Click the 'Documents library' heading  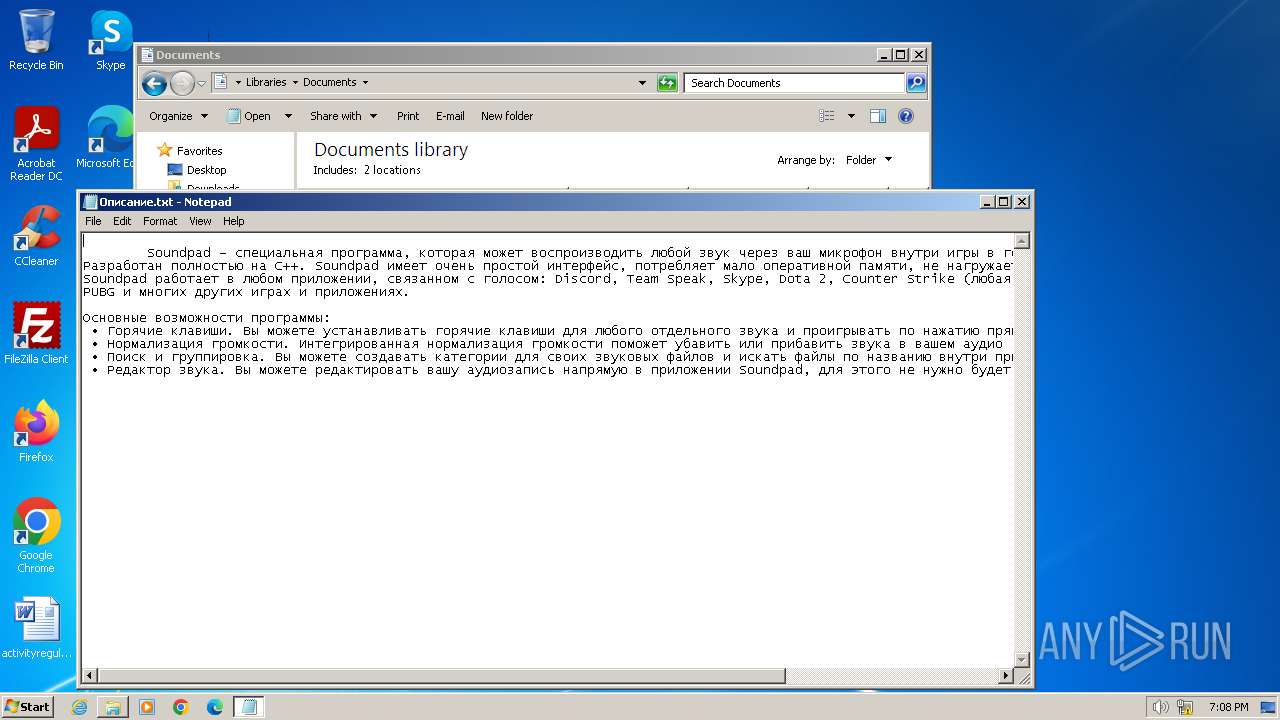point(391,150)
